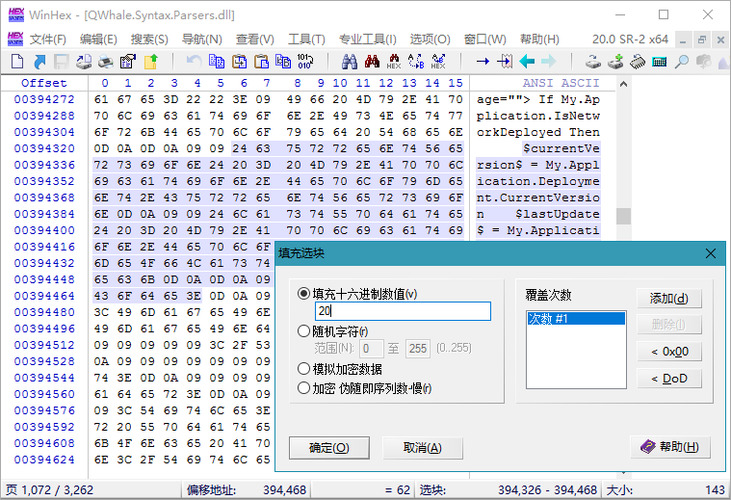
Task: Click the Open RAM editor chip icon
Action: point(638,61)
